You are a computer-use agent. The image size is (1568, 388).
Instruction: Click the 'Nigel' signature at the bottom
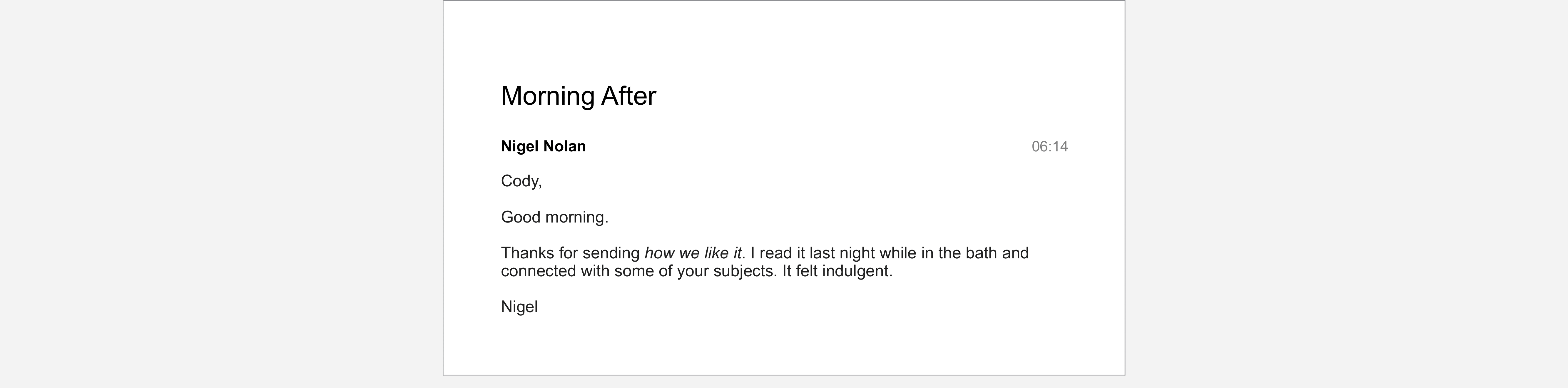(x=519, y=306)
